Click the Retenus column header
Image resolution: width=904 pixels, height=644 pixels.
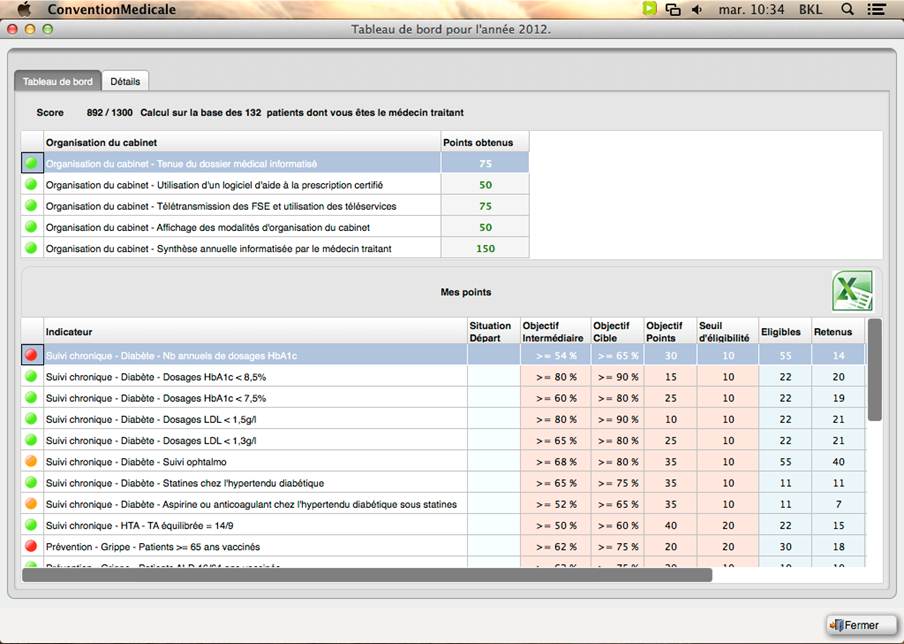point(838,332)
